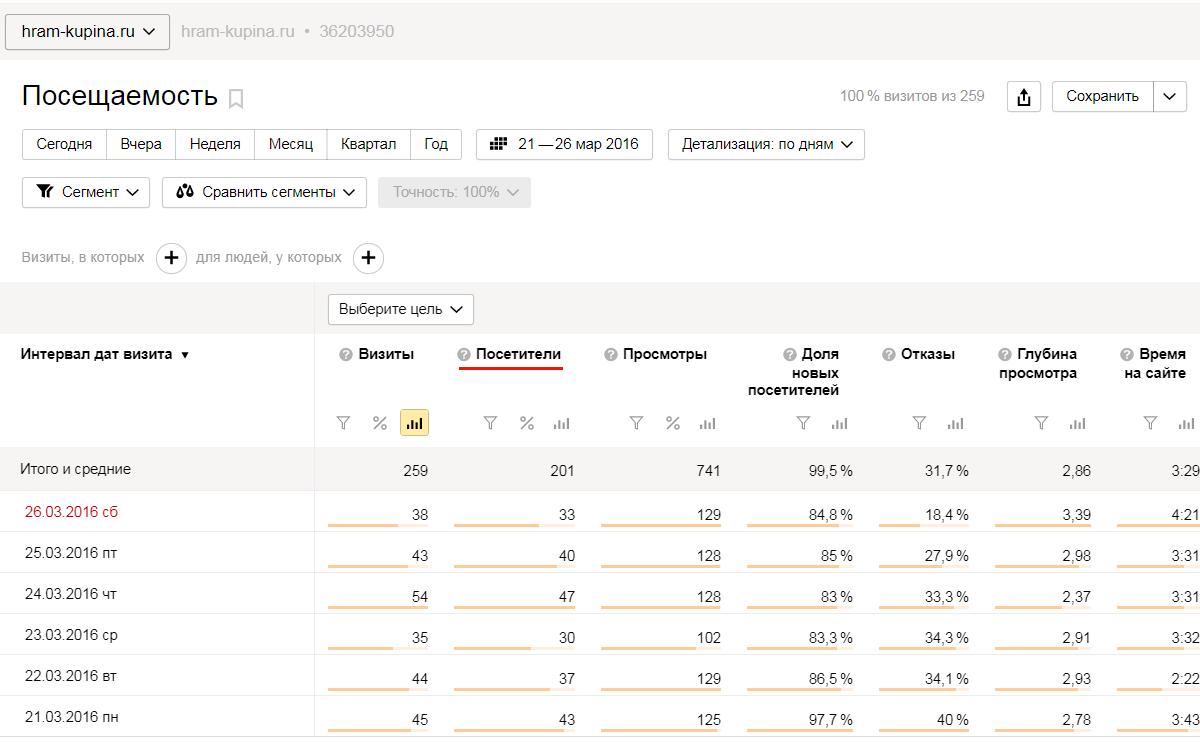Toggle the highlighted chart icon under Визиты
The height and width of the screenshot is (750, 1200).
414,423
